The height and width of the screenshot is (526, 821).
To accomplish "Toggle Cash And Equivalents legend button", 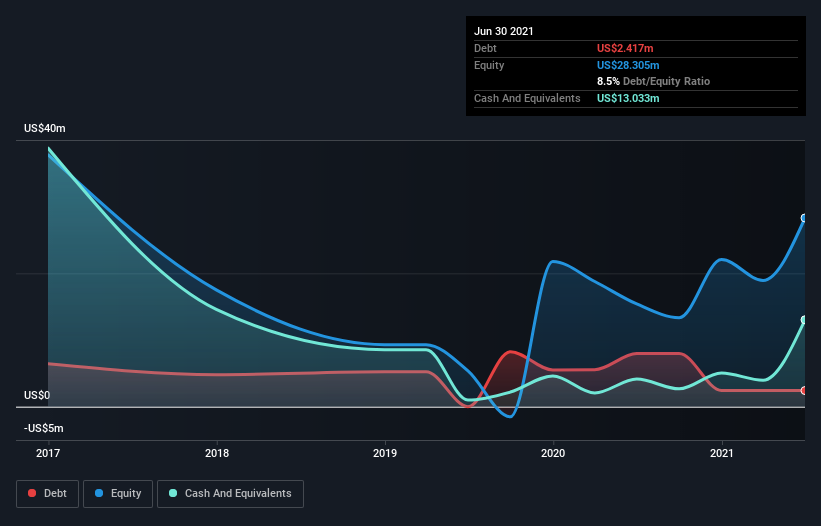I will [x=230, y=494].
